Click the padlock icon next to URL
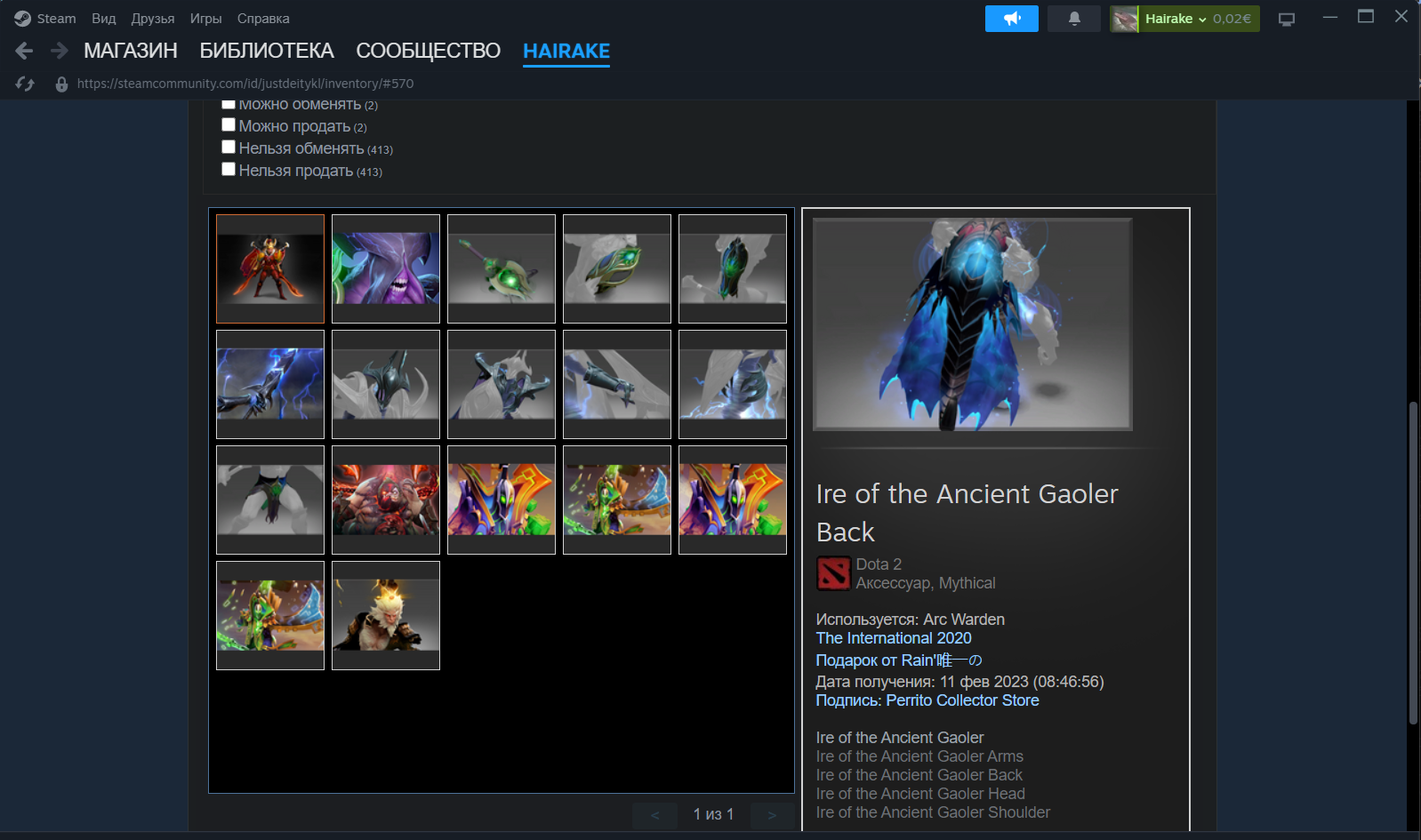Viewport: 1421px width, 840px height. click(x=61, y=84)
